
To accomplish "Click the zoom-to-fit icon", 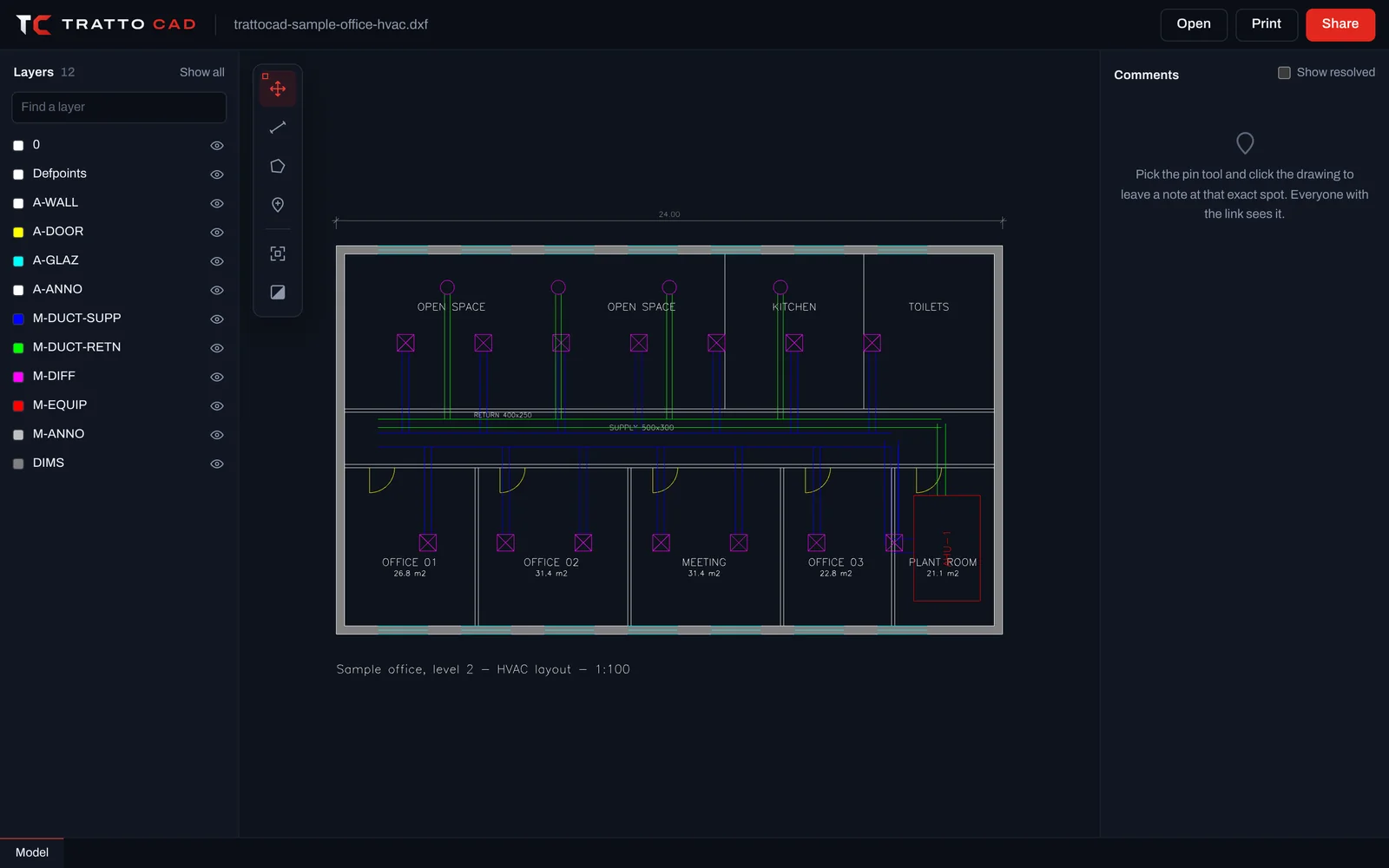I will pyautogui.click(x=278, y=253).
